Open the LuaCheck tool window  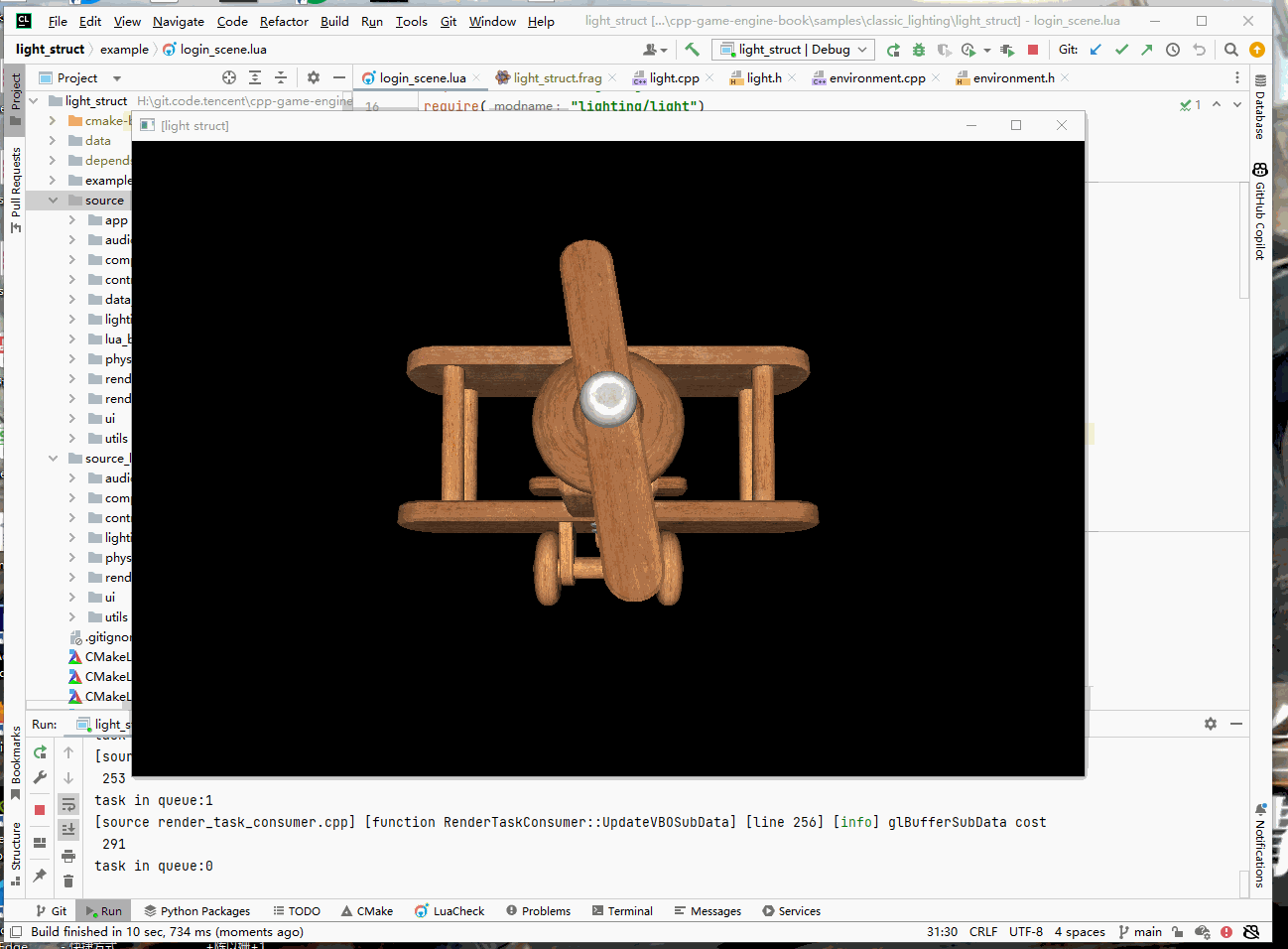click(450, 911)
